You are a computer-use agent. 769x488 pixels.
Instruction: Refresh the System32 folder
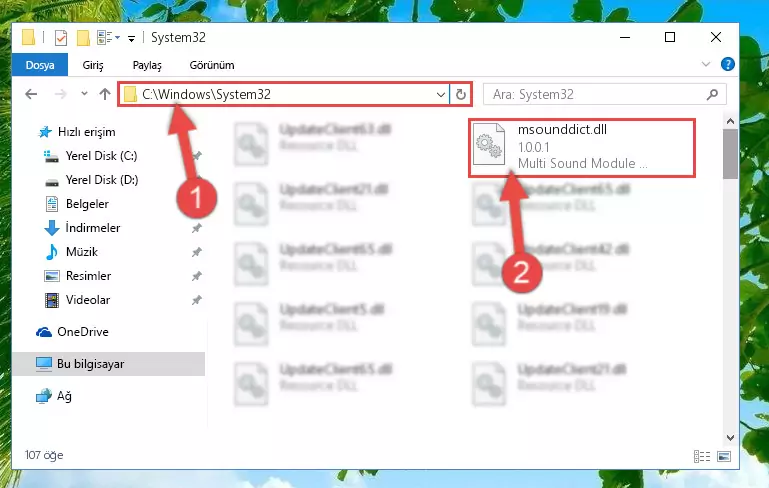461,94
